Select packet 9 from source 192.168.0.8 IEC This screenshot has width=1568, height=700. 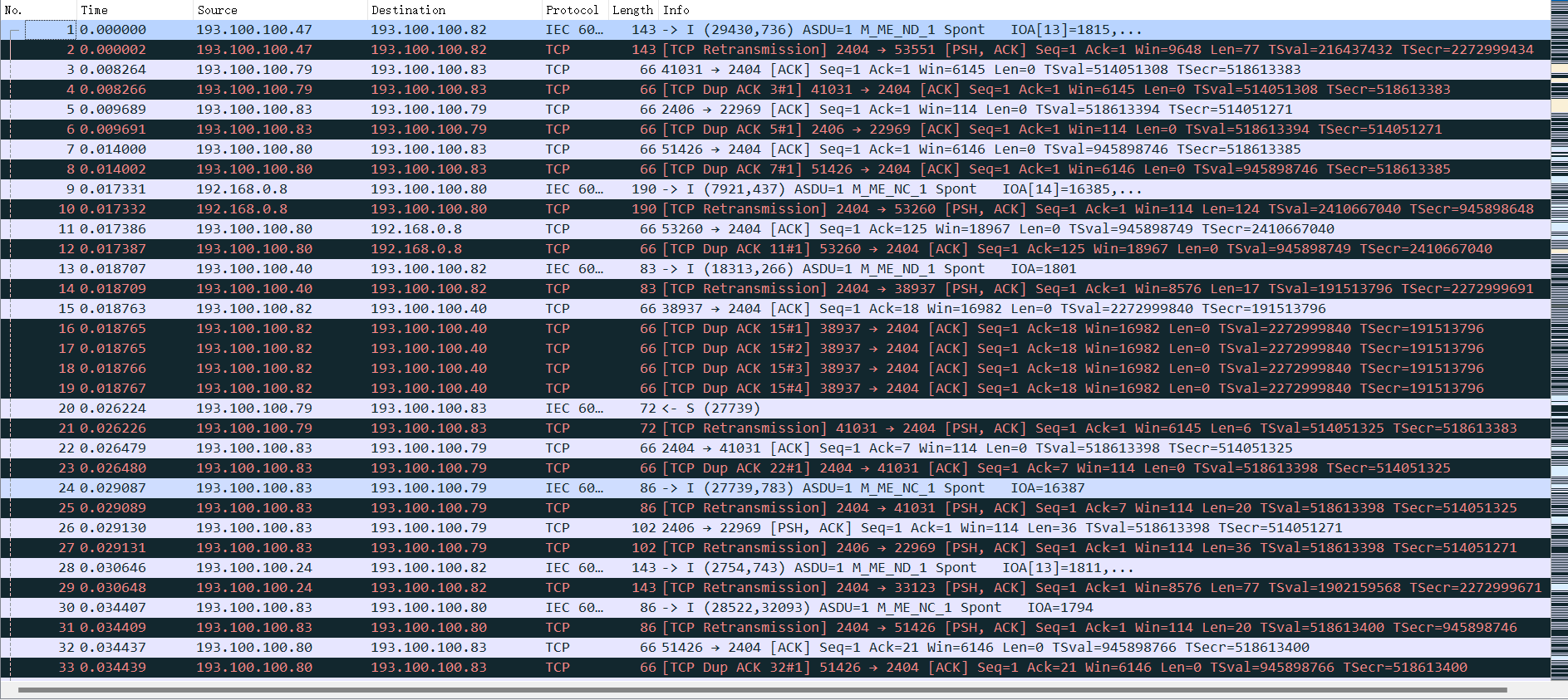click(x=775, y=189)
